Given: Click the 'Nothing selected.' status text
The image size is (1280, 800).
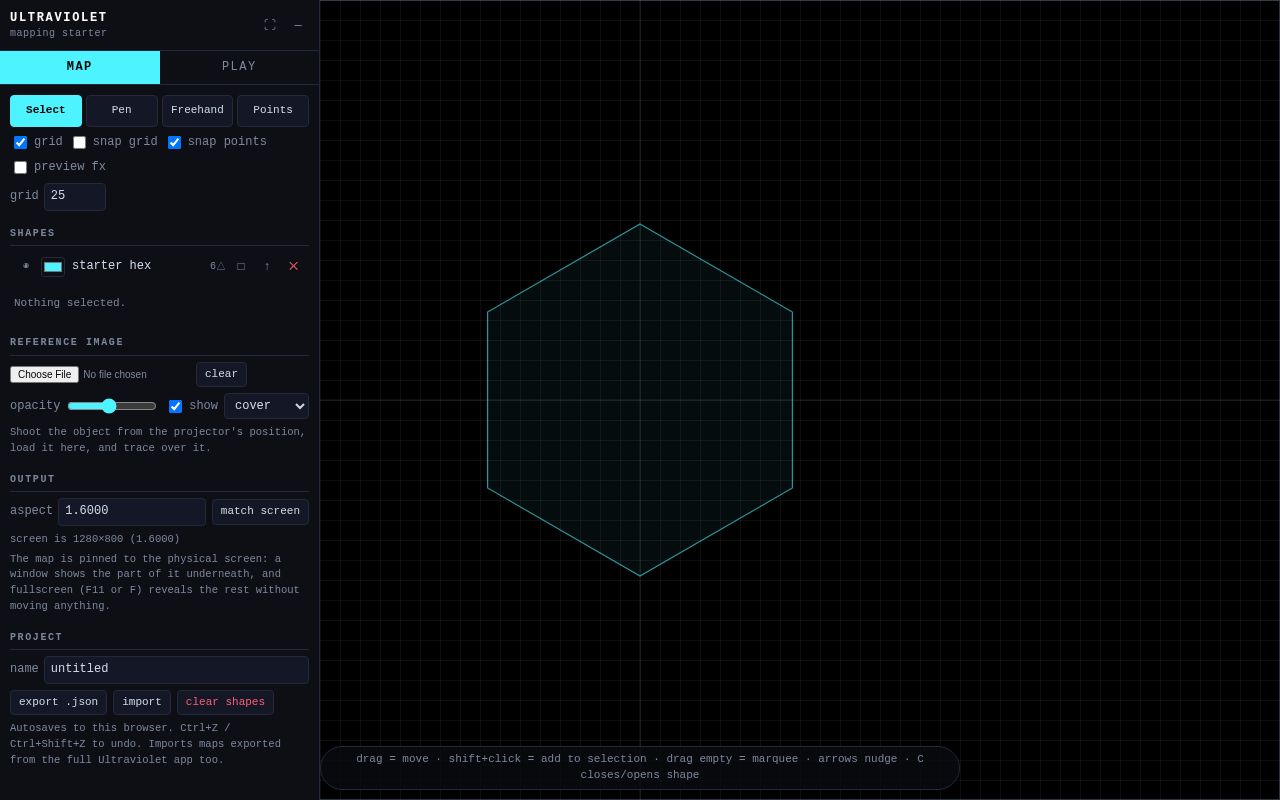Looking at the screenshot, I should [x=70, y=303].
